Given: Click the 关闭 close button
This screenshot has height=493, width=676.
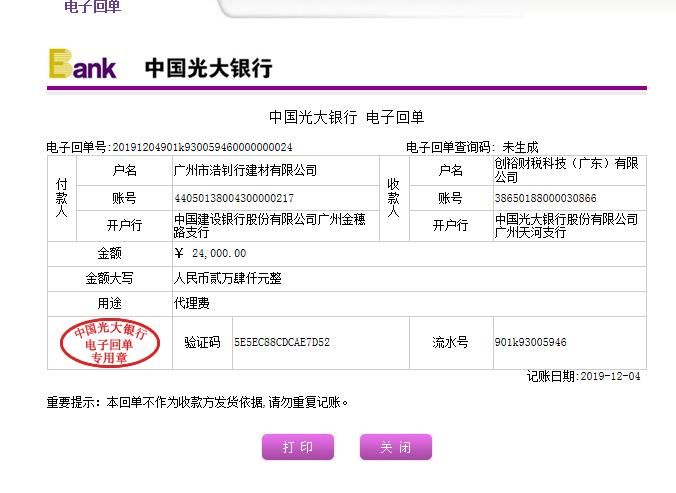Looking at the screenshot, I should [396, 447].
